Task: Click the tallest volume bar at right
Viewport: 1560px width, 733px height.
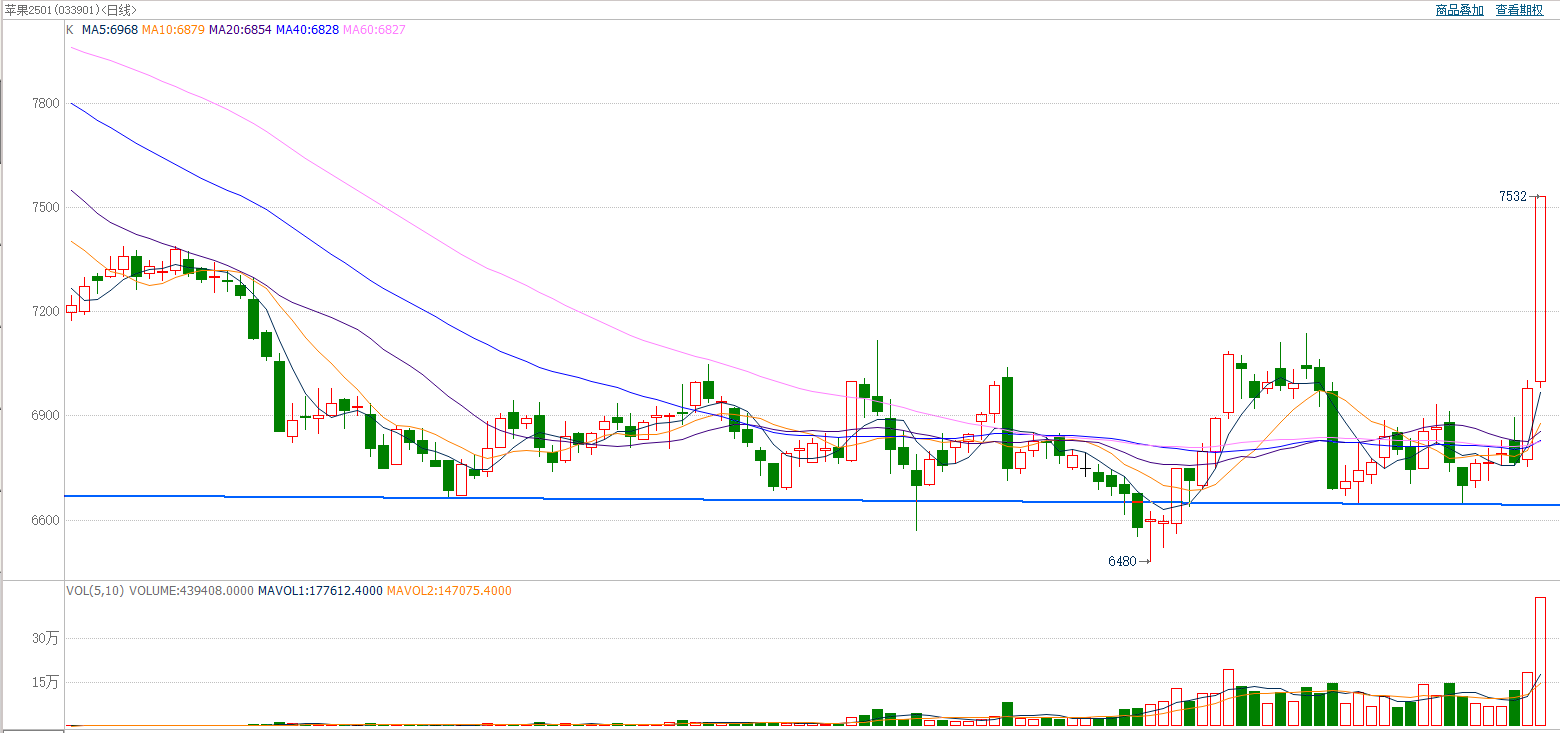Action: click(1541, 661)
